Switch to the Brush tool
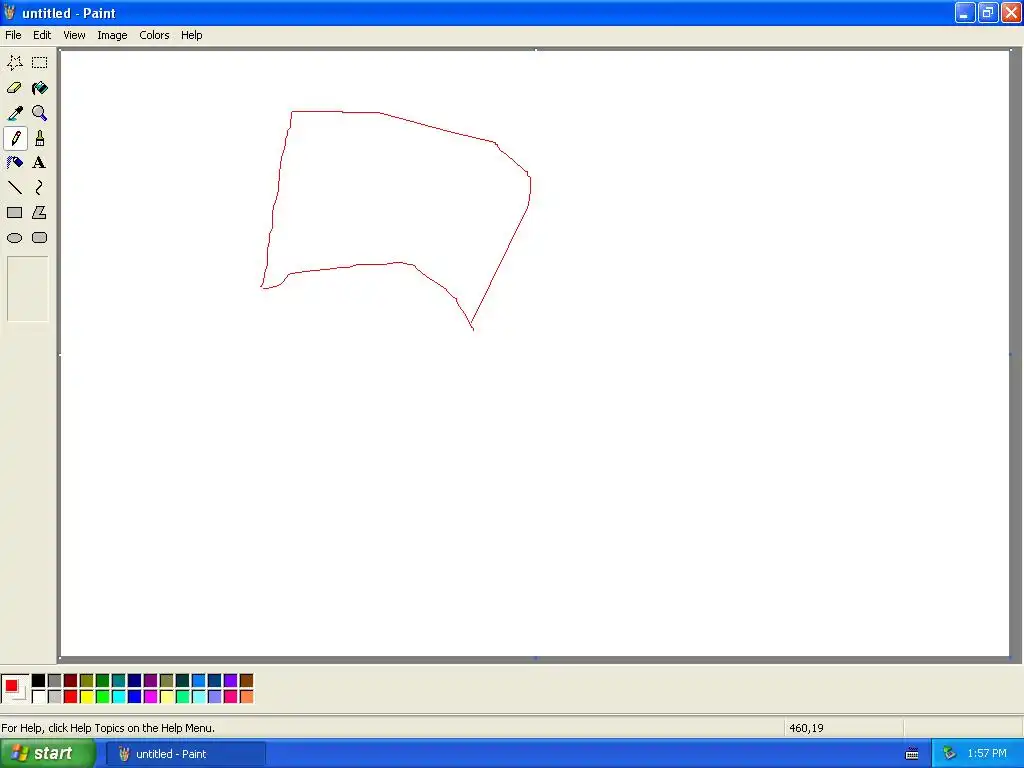 click(x=39, y=138)
